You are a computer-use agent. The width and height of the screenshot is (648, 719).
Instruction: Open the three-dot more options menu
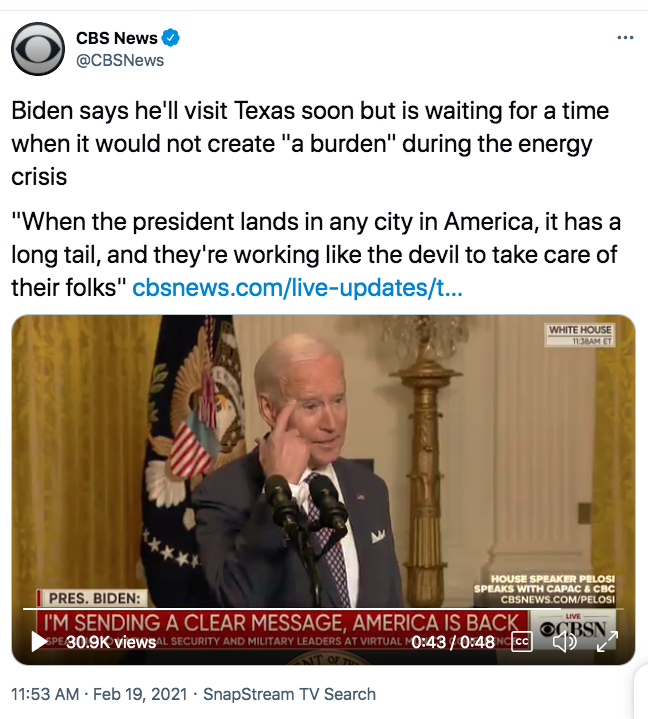(625, 38)
